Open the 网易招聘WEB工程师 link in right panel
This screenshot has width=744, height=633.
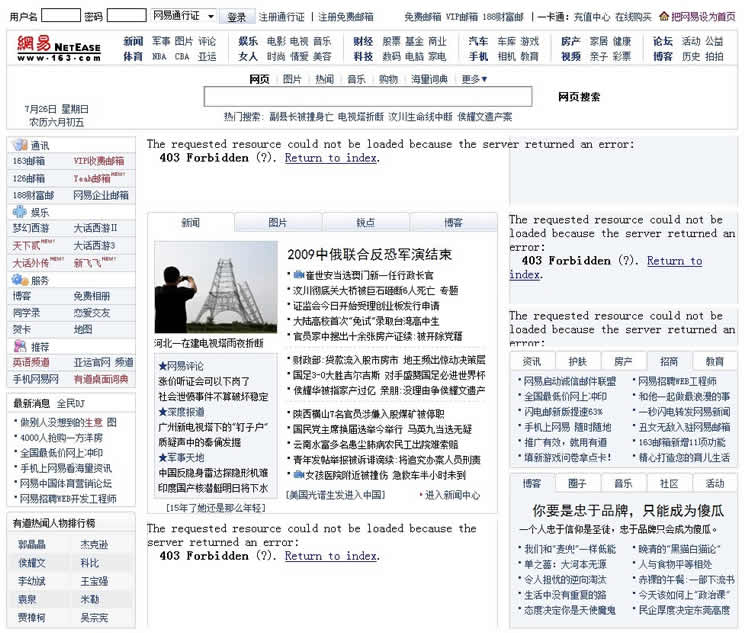click(x=677, y=381)
